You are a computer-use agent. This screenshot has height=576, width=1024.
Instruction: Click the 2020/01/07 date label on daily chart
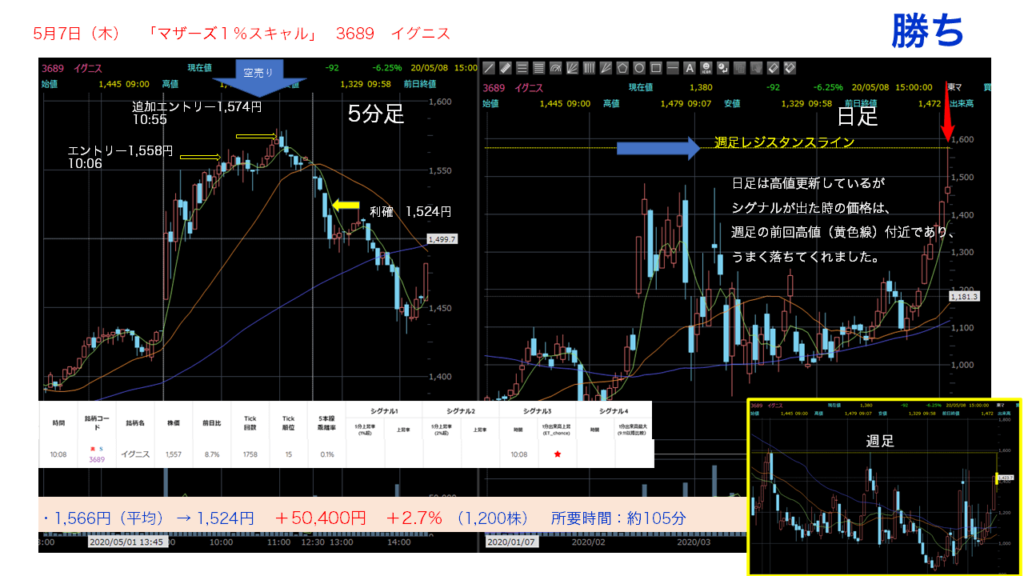point(511,542)
